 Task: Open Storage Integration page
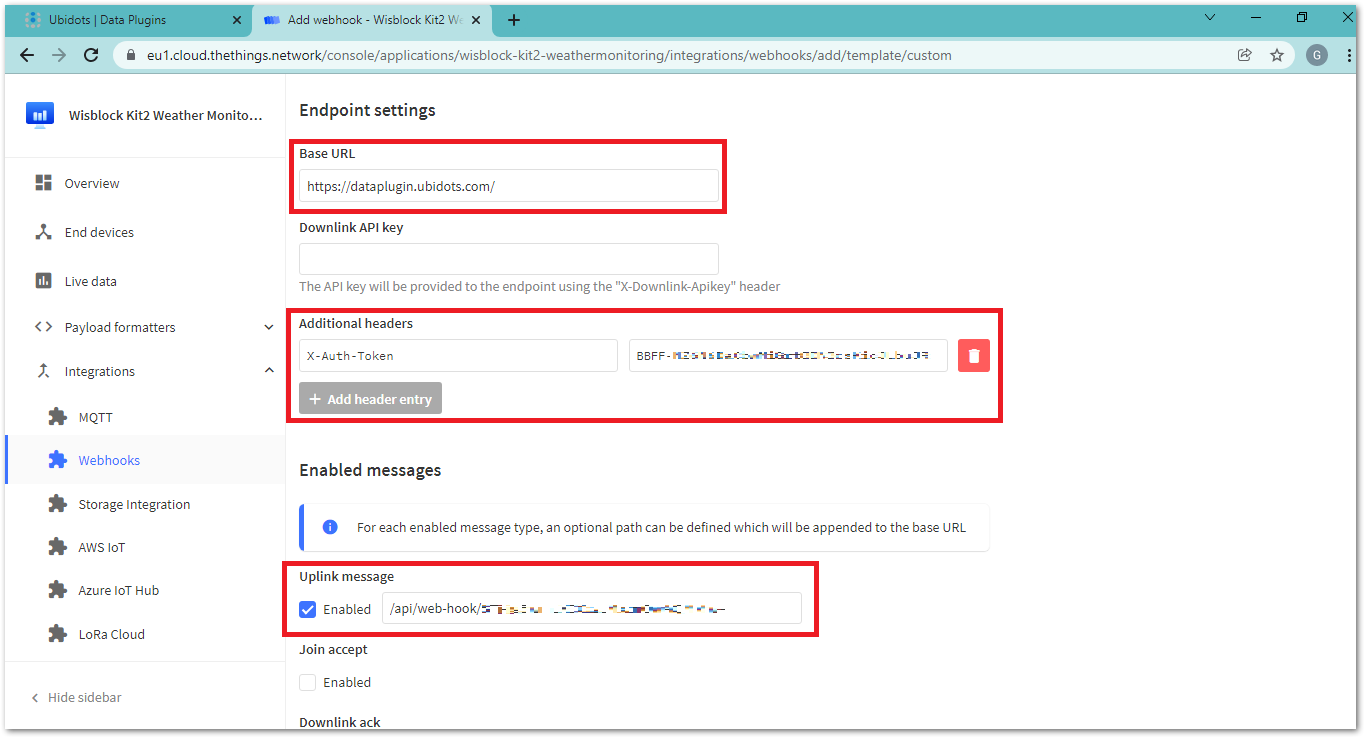(x=133, y=505)
